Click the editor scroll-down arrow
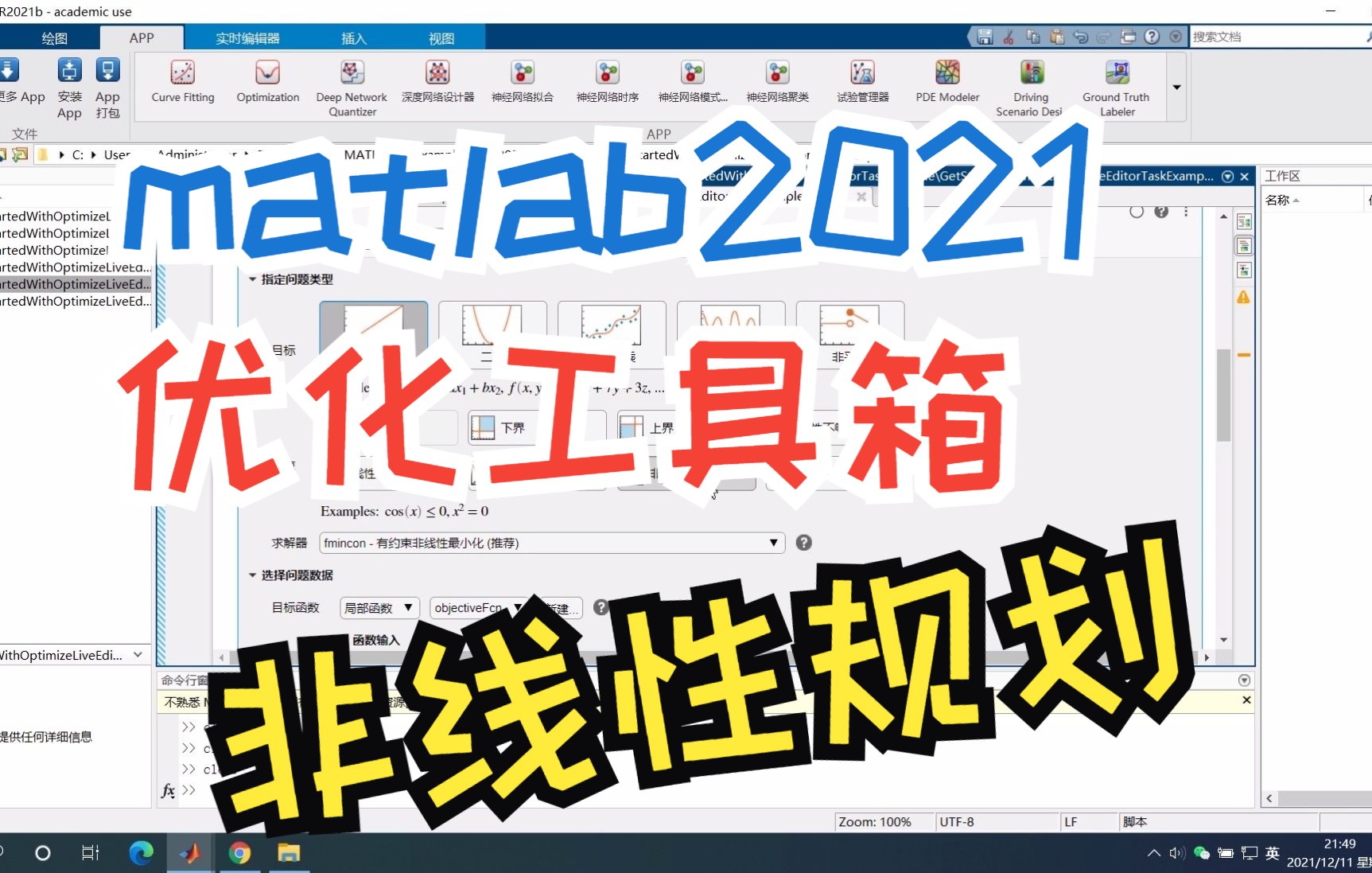1372x873 pixels. [1224, 640]
